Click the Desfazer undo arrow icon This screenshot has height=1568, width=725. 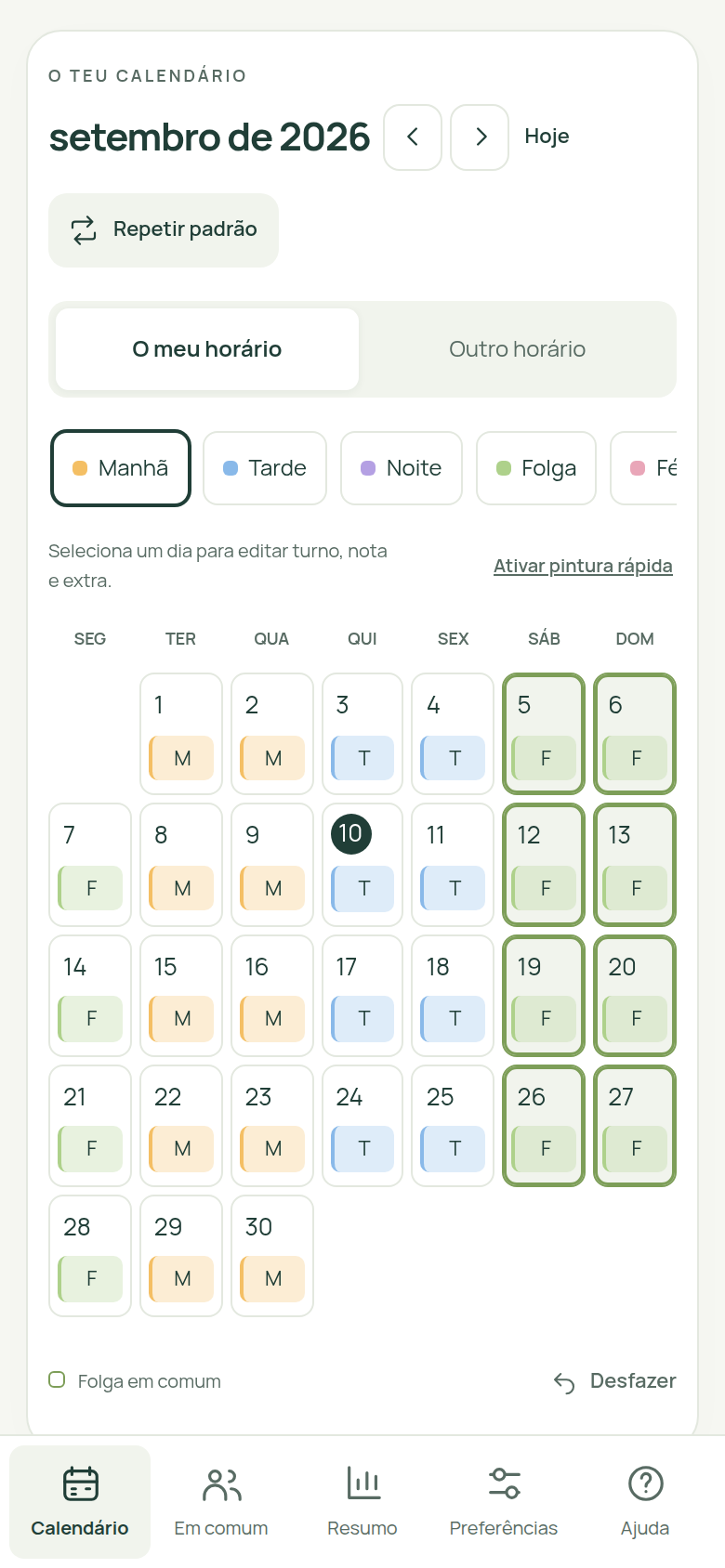coord(564,1382)
